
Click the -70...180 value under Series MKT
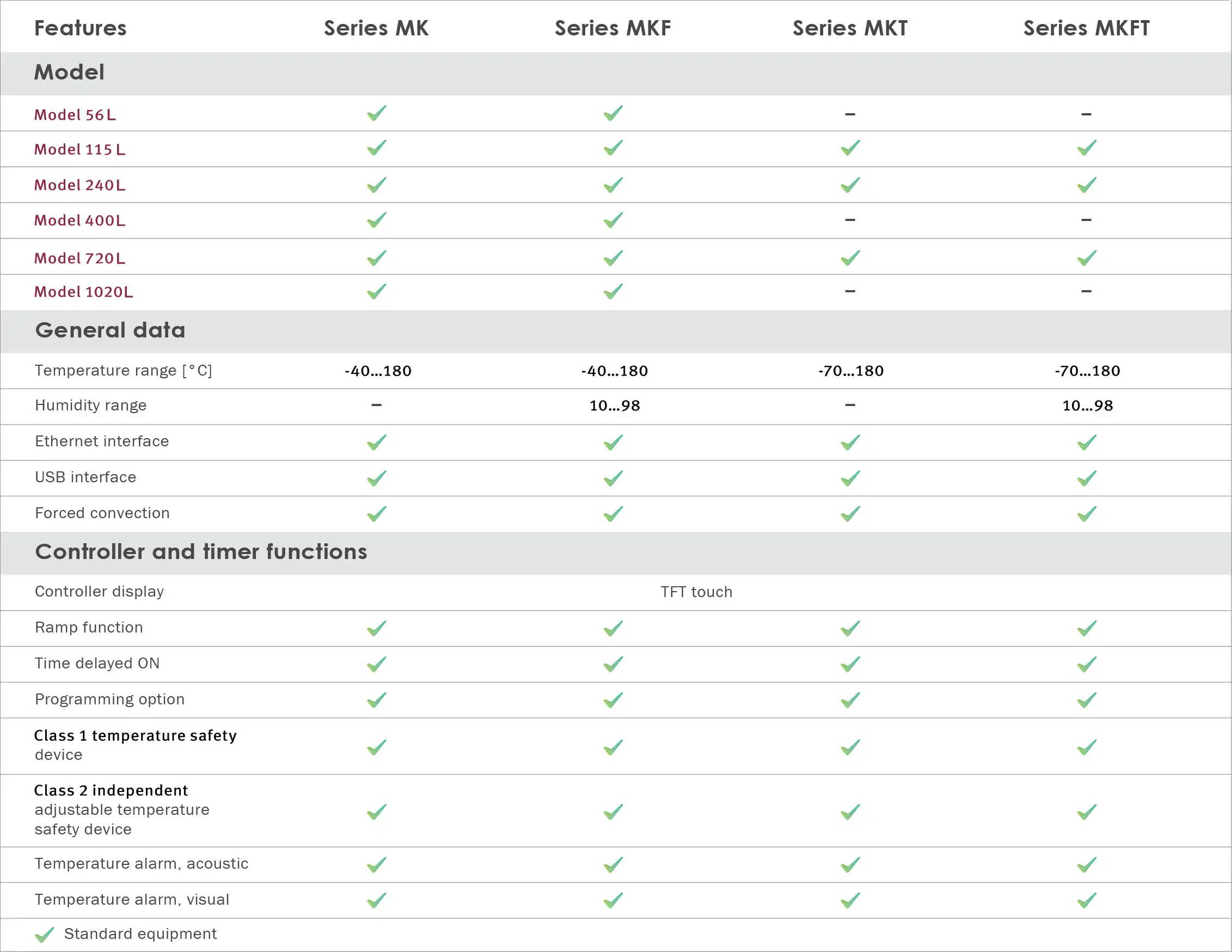(851, 371)
